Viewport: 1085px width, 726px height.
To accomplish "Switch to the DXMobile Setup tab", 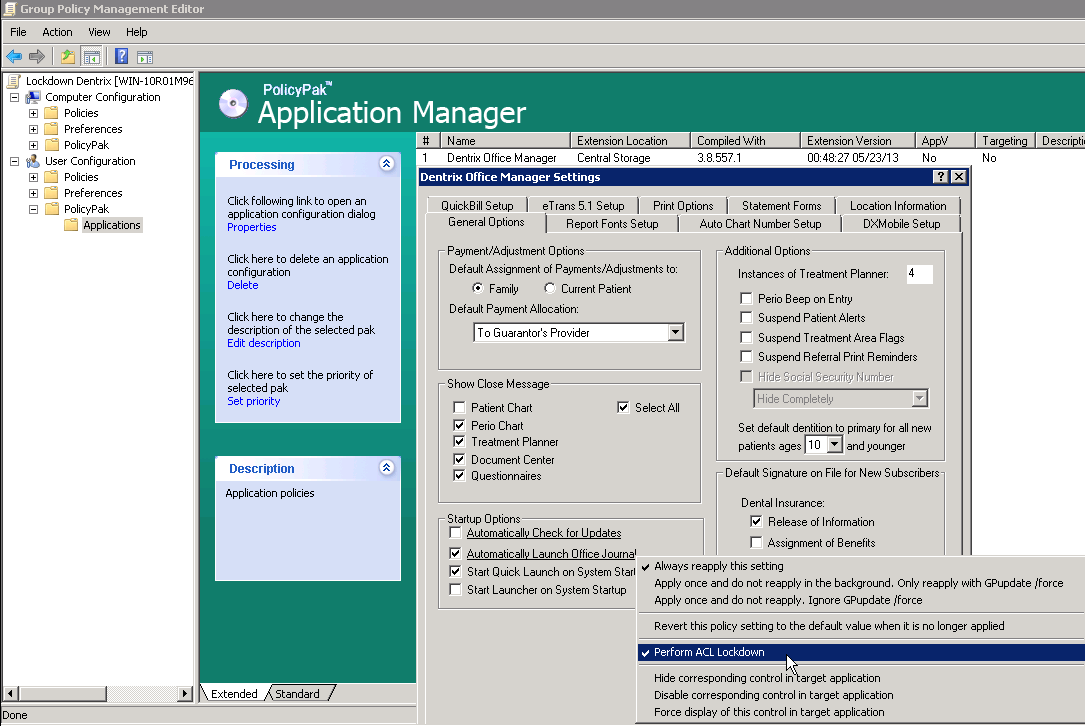I will (901, 224).
